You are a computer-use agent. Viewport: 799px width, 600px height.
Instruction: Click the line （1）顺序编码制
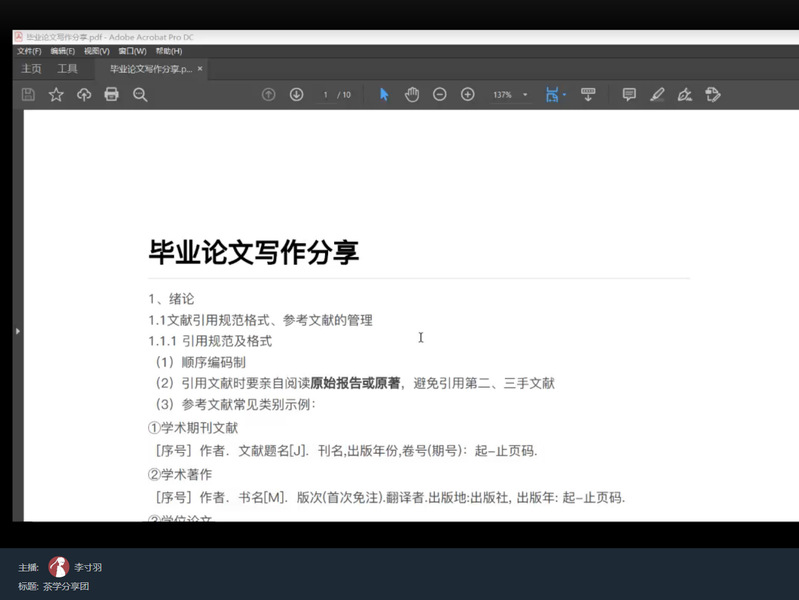[201, 362]
